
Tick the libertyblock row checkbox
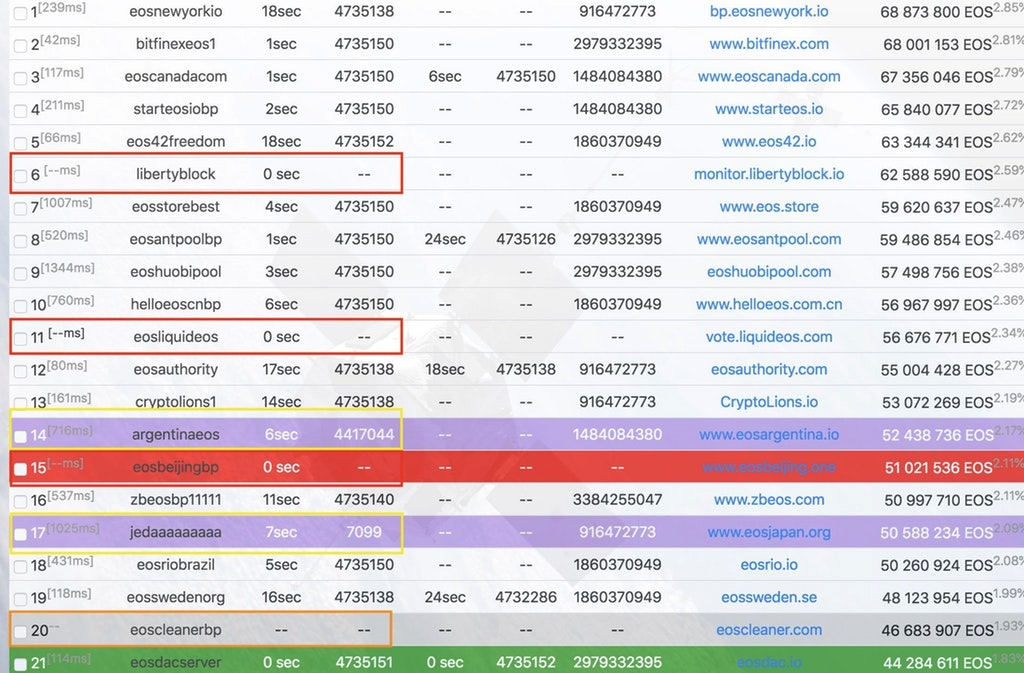[20, 176]
